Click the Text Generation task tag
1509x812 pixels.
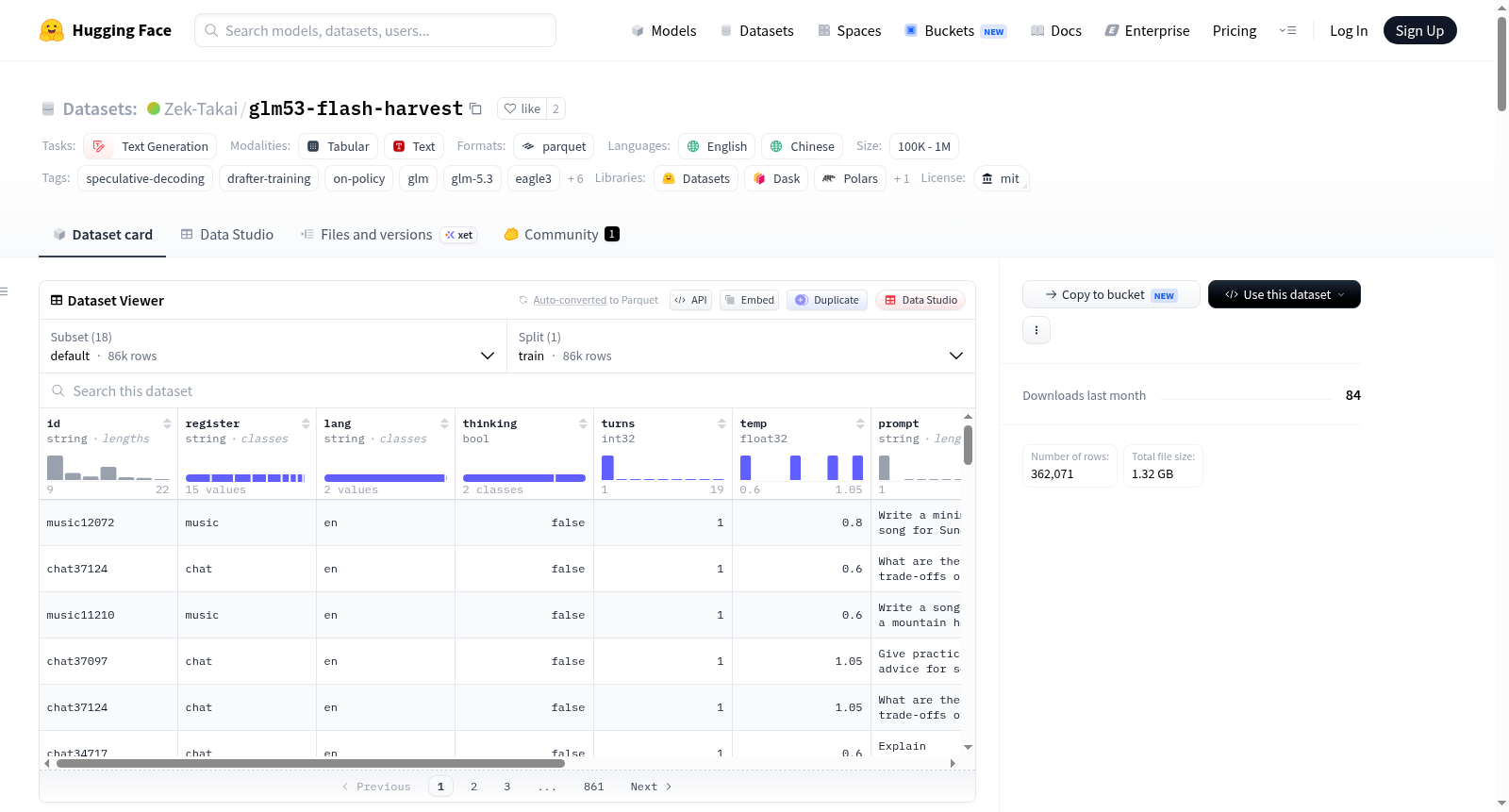tap(150, 146)
